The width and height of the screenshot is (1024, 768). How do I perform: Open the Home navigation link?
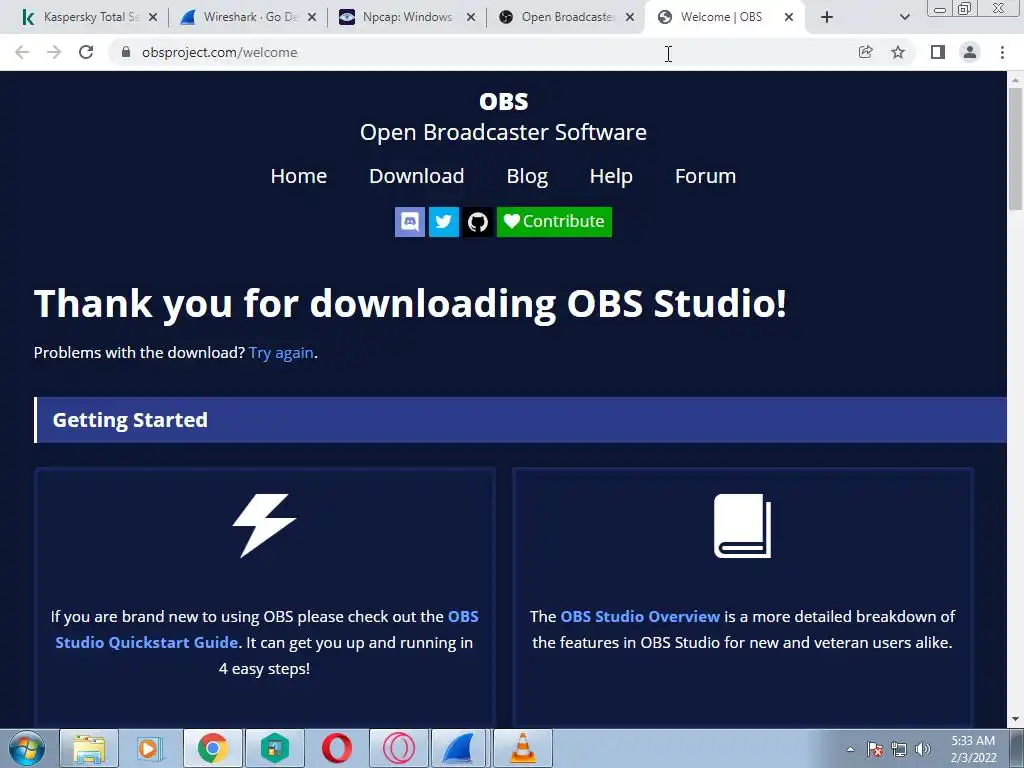tap(298, 176)
